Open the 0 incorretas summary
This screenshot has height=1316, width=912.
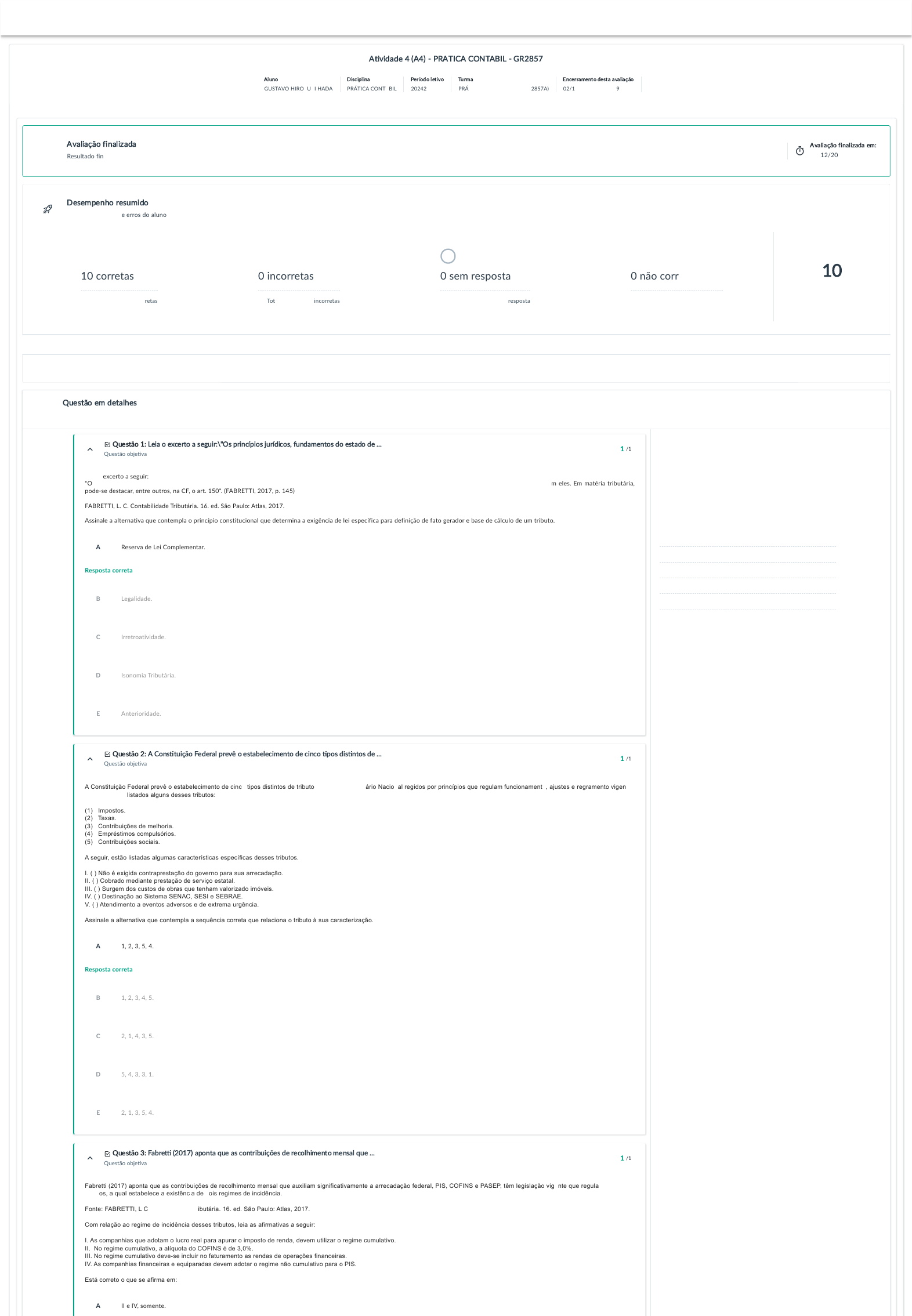(x=286, y=276)
